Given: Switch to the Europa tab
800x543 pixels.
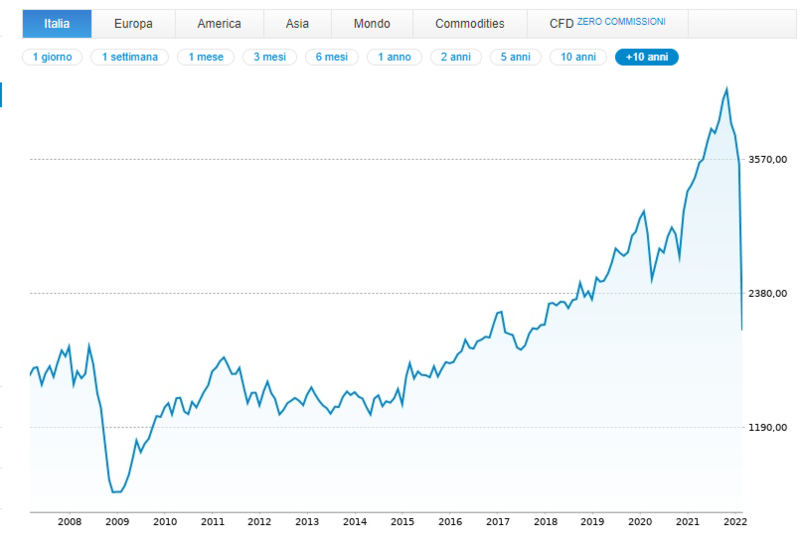Looking at the screenshot, I should pyautogui.click(x=133, y=23).
